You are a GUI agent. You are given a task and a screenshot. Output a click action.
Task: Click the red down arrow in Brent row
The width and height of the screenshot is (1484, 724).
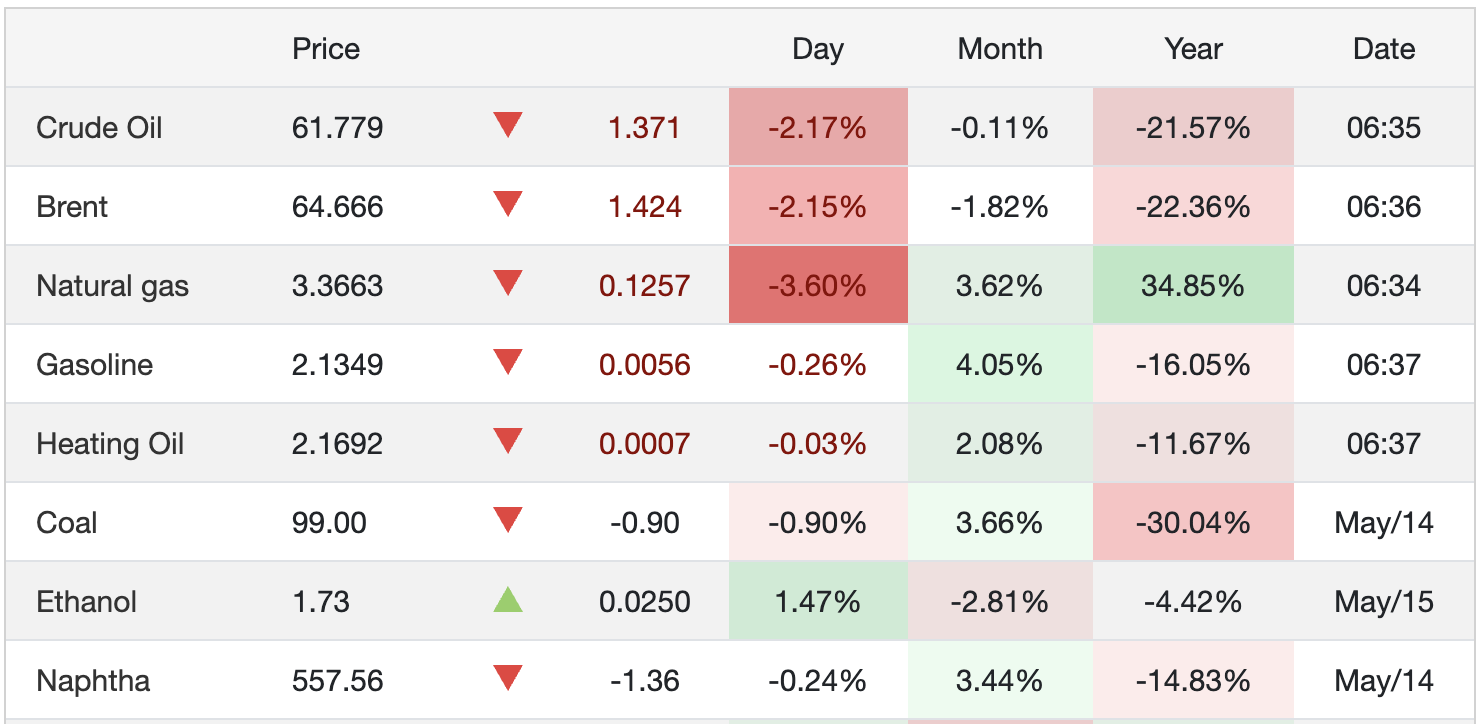pos(508,205)
